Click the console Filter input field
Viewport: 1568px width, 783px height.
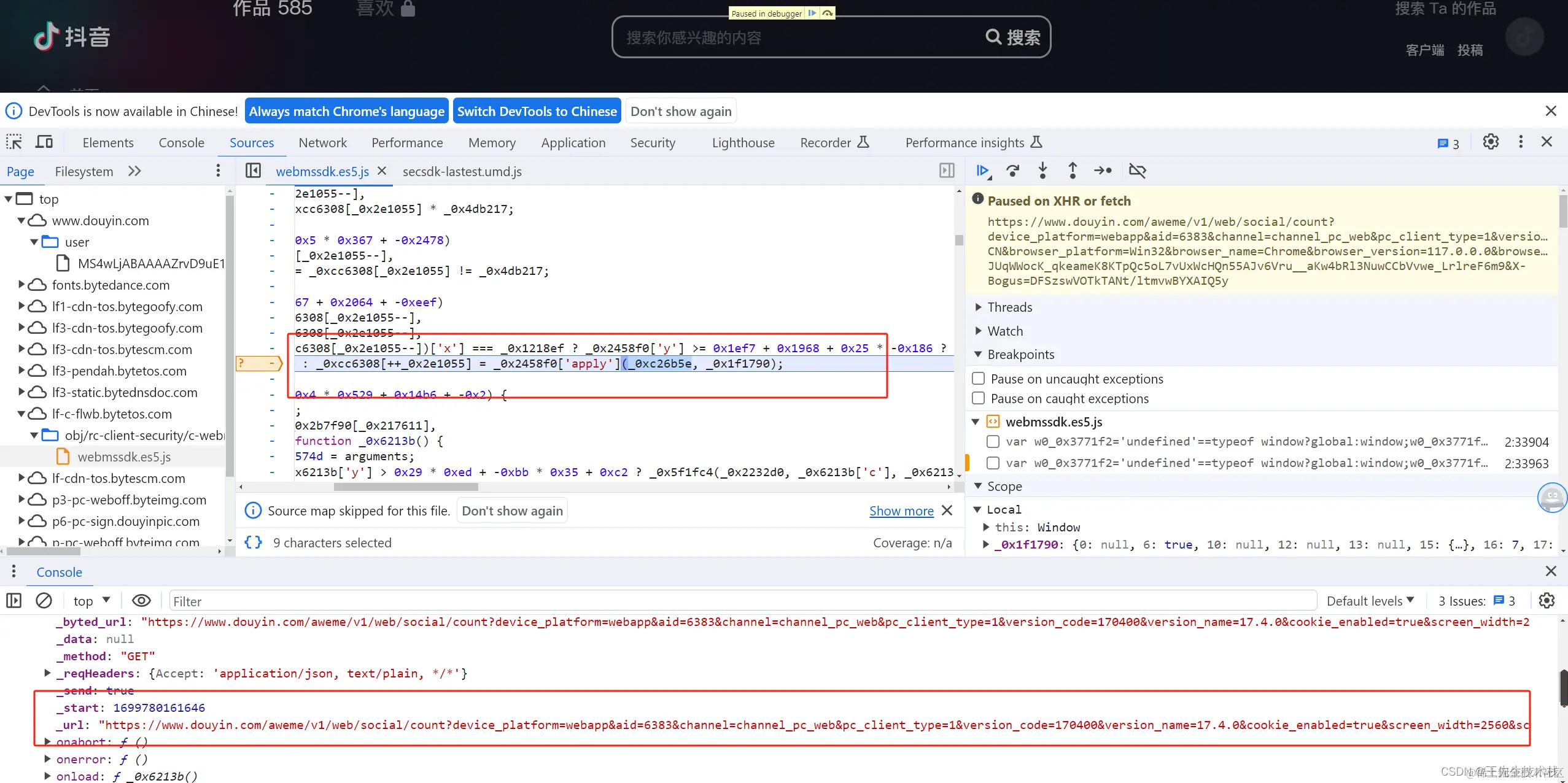(x=737, y=601)
